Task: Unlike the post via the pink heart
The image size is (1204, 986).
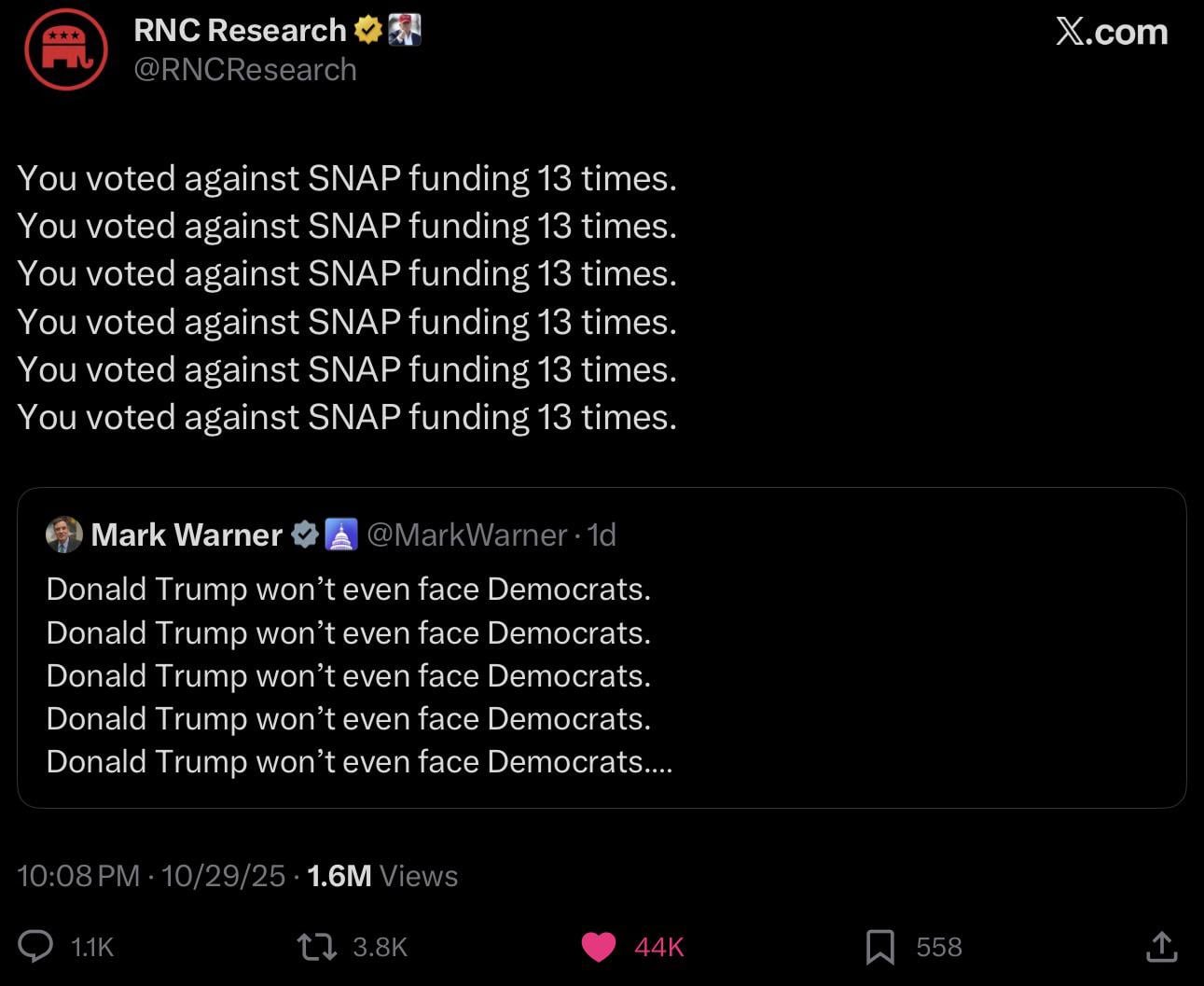Action: click(598, 947)
